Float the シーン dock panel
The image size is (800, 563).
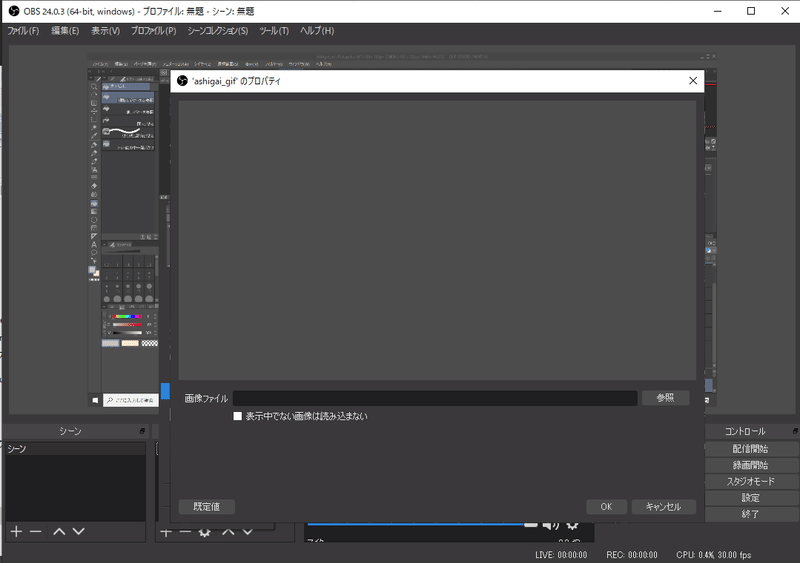[x=142, y=431]
